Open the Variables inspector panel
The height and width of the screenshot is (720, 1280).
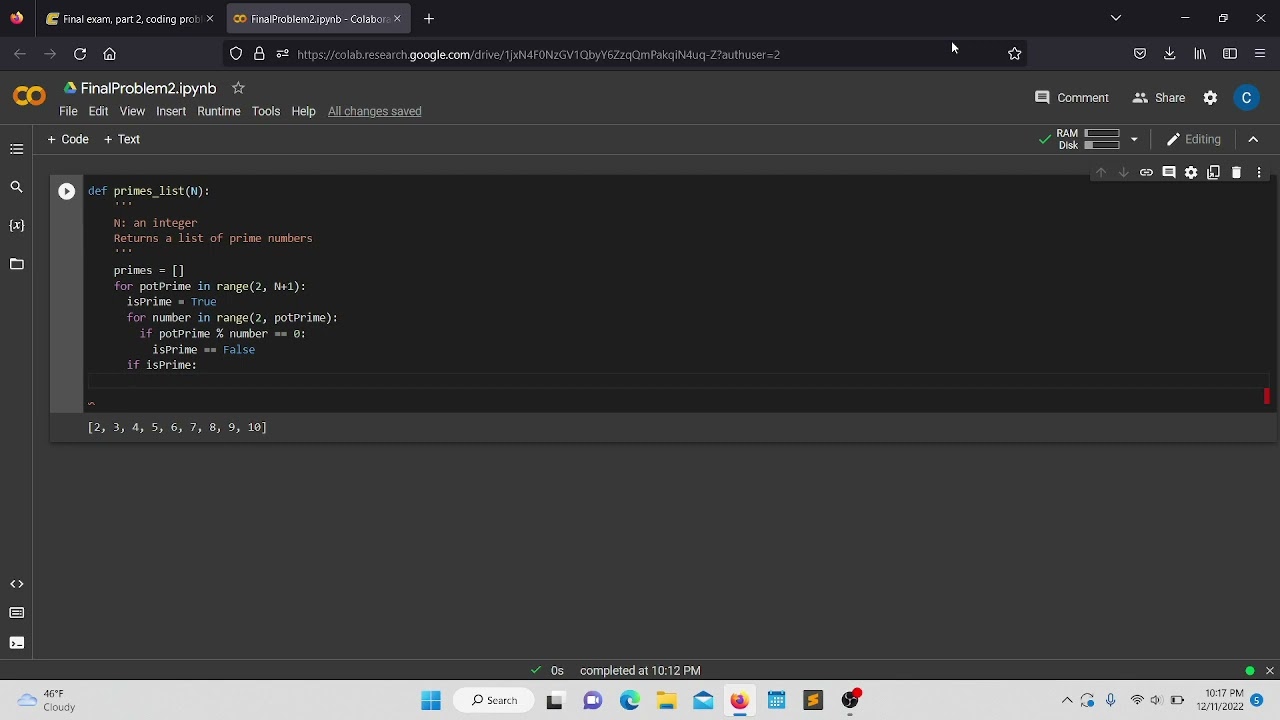(x=16, y=225)
